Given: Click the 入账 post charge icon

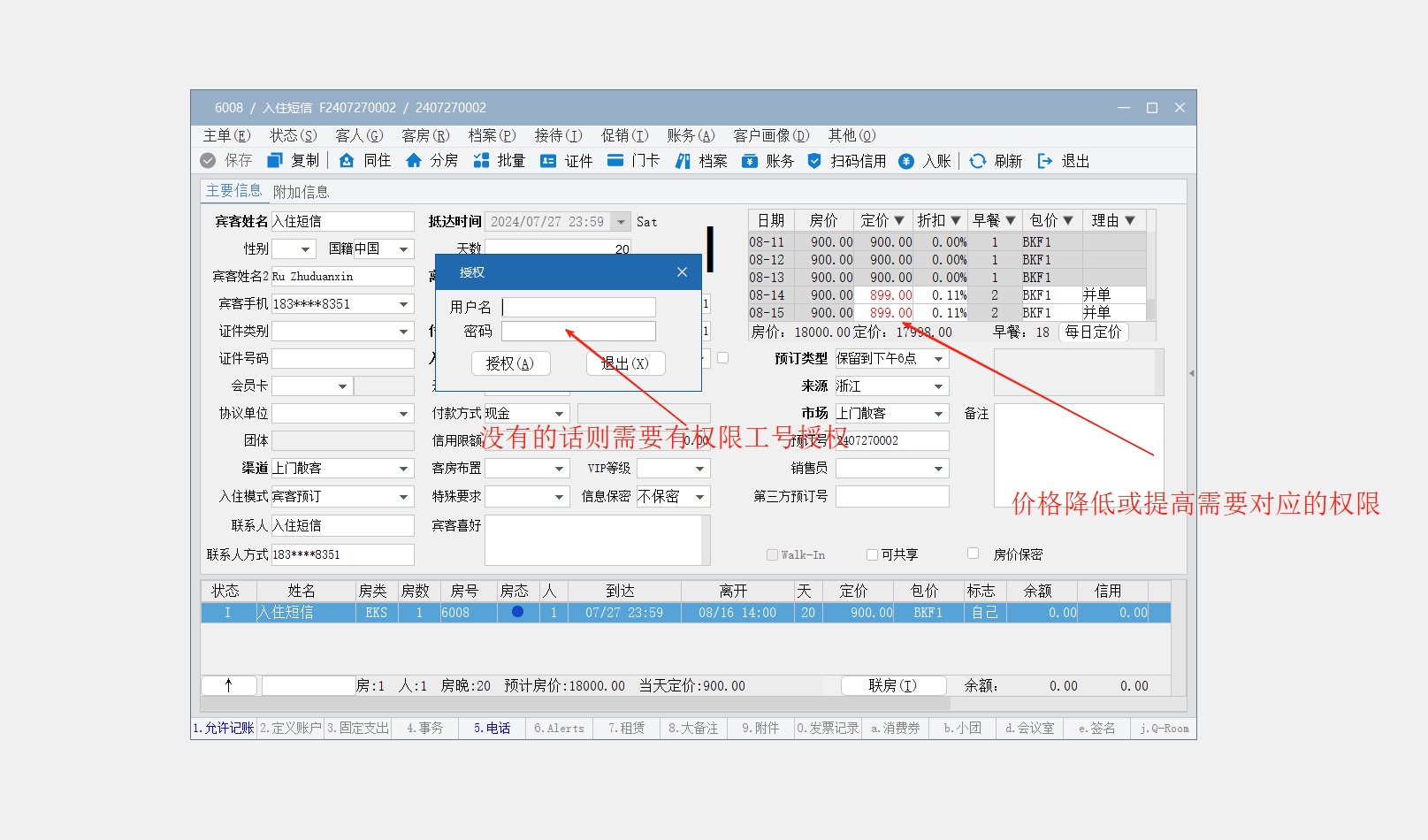Looking at the screenshot, I should (x=906, y=161).
